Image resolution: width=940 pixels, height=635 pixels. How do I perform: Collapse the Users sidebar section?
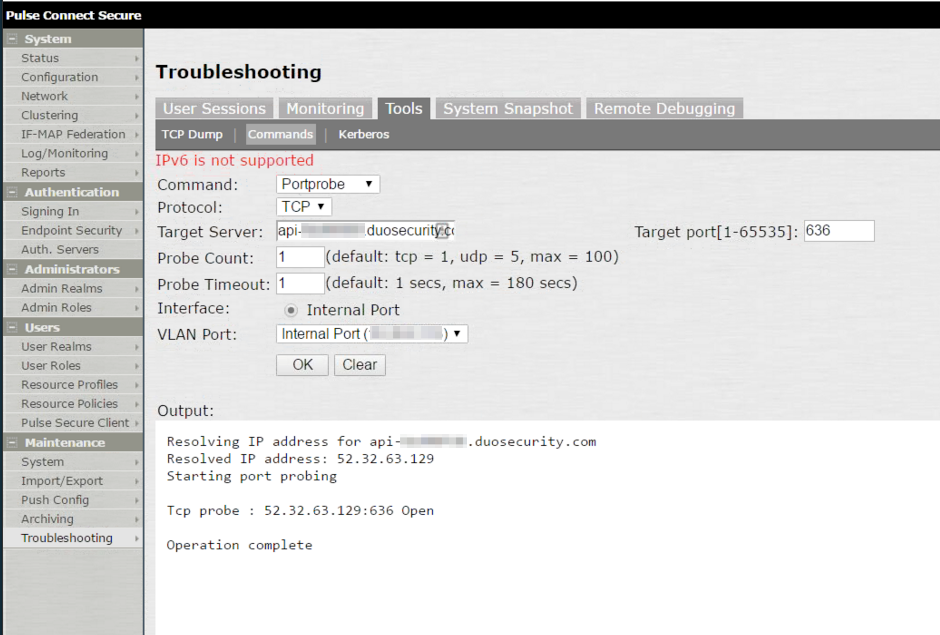[14, 327]
